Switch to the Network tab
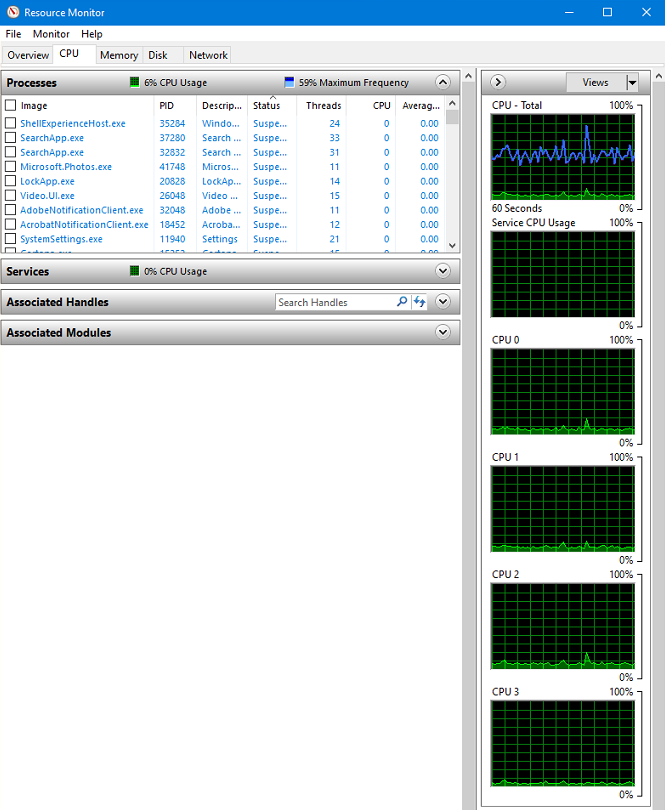Viewport: 665px width, 810px height. 208,55
